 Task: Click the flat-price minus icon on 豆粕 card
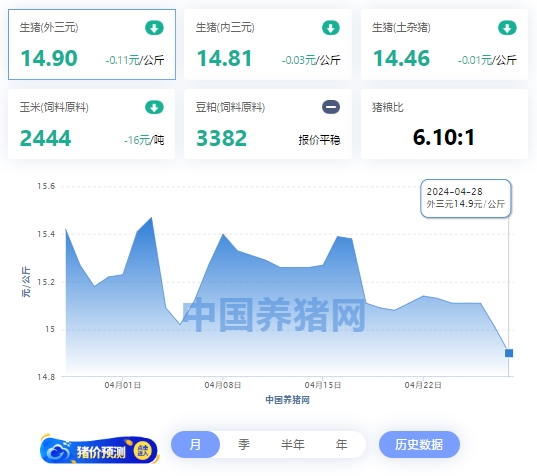(331, 107)
